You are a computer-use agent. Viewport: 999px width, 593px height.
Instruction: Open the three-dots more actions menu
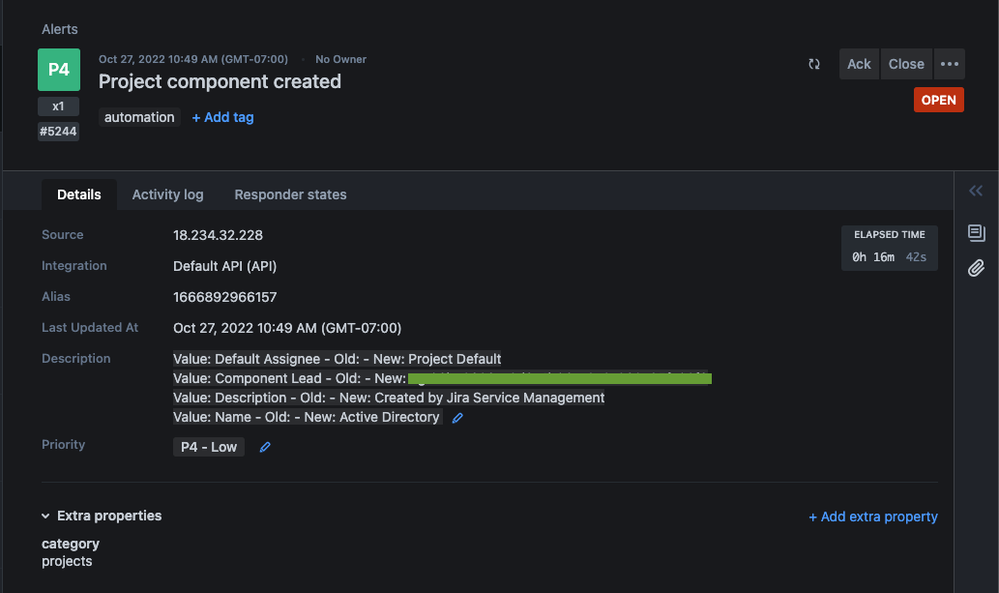point(949,64)
